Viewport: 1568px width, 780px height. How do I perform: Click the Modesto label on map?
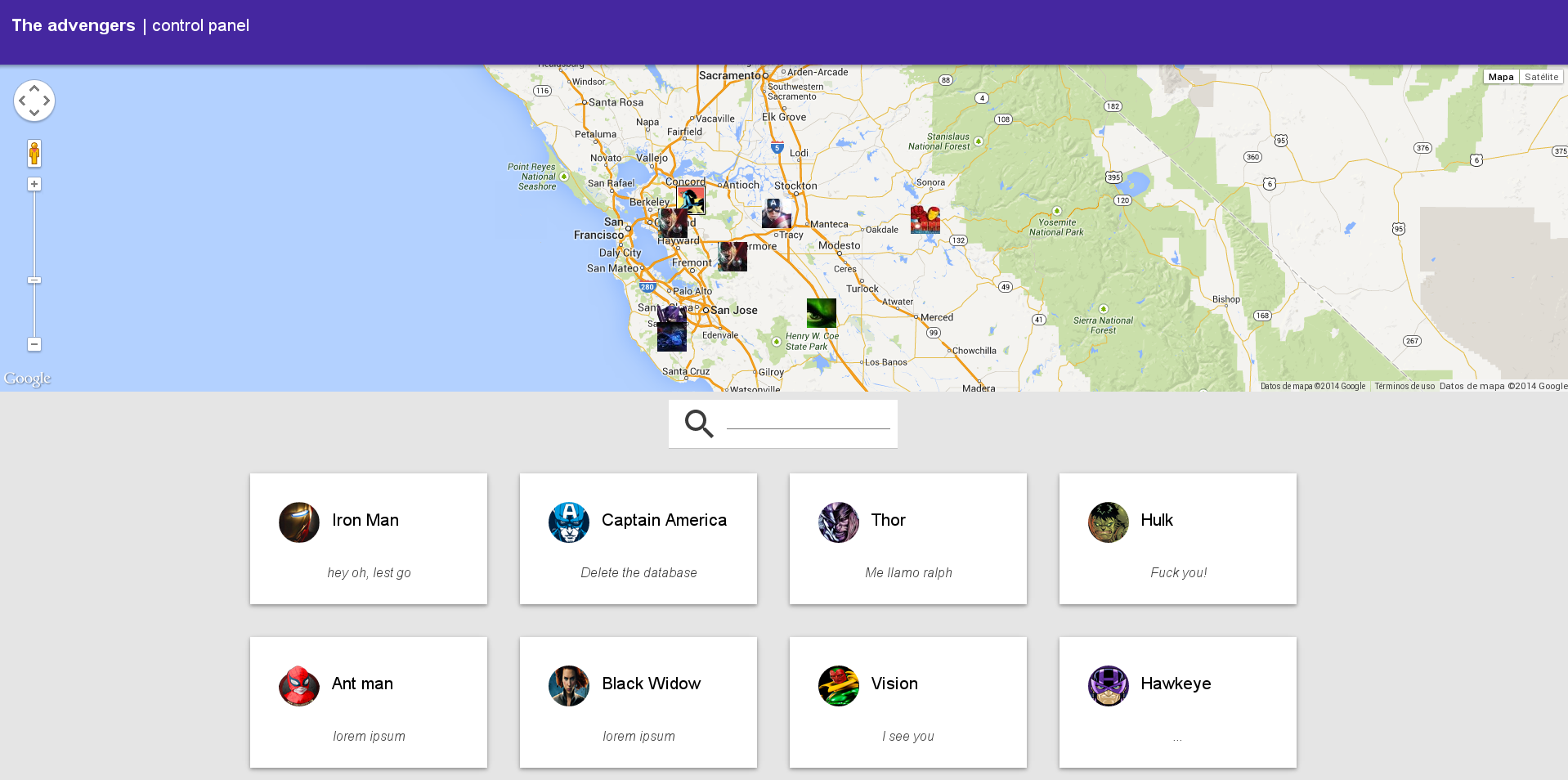tap(840, 245)
